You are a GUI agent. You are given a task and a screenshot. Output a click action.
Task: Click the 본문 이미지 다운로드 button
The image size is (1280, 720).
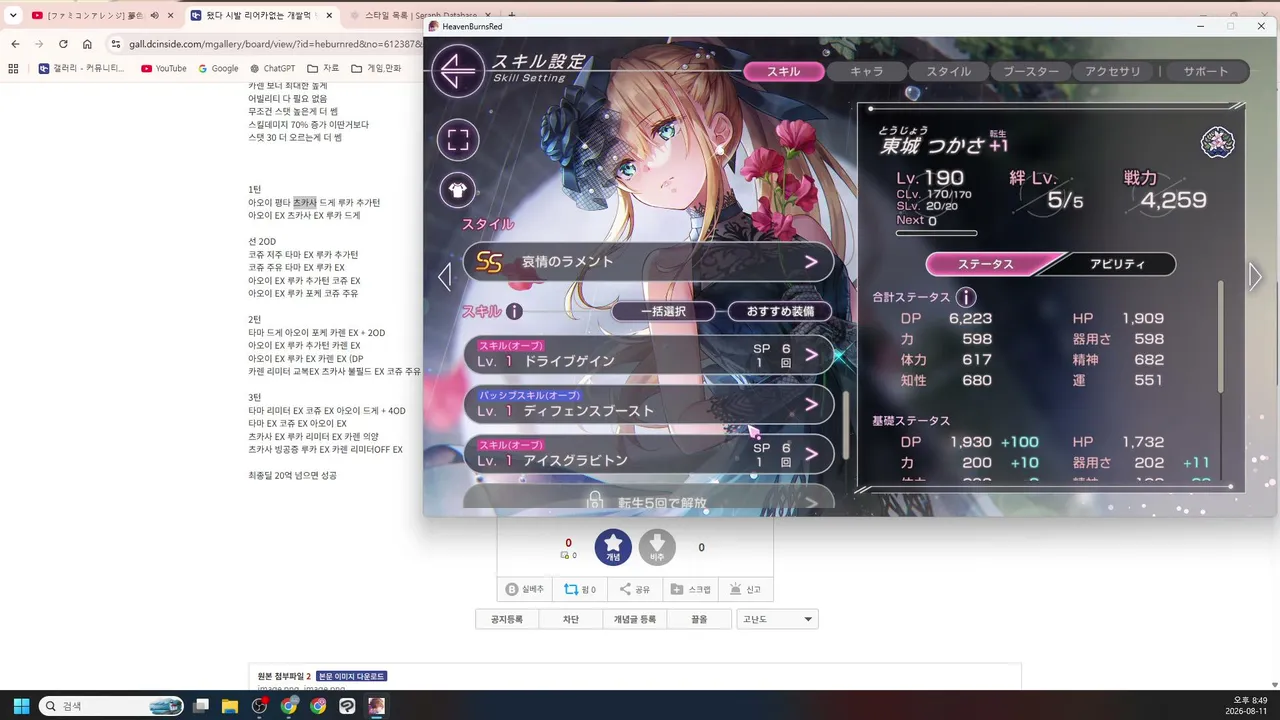352,676
